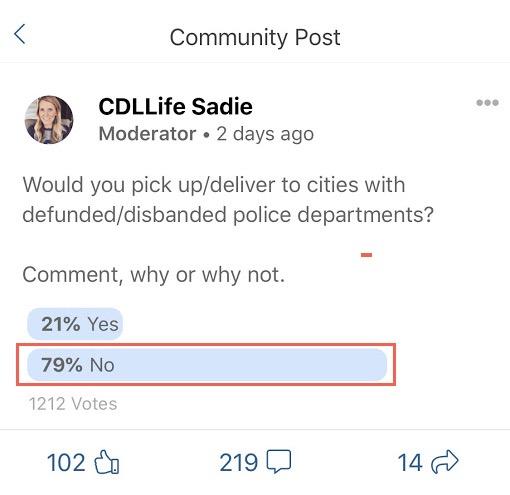This screenshot has width=510, height=495.
Task: Click the 2 days ago timestamp
Action: pos(265,134)
